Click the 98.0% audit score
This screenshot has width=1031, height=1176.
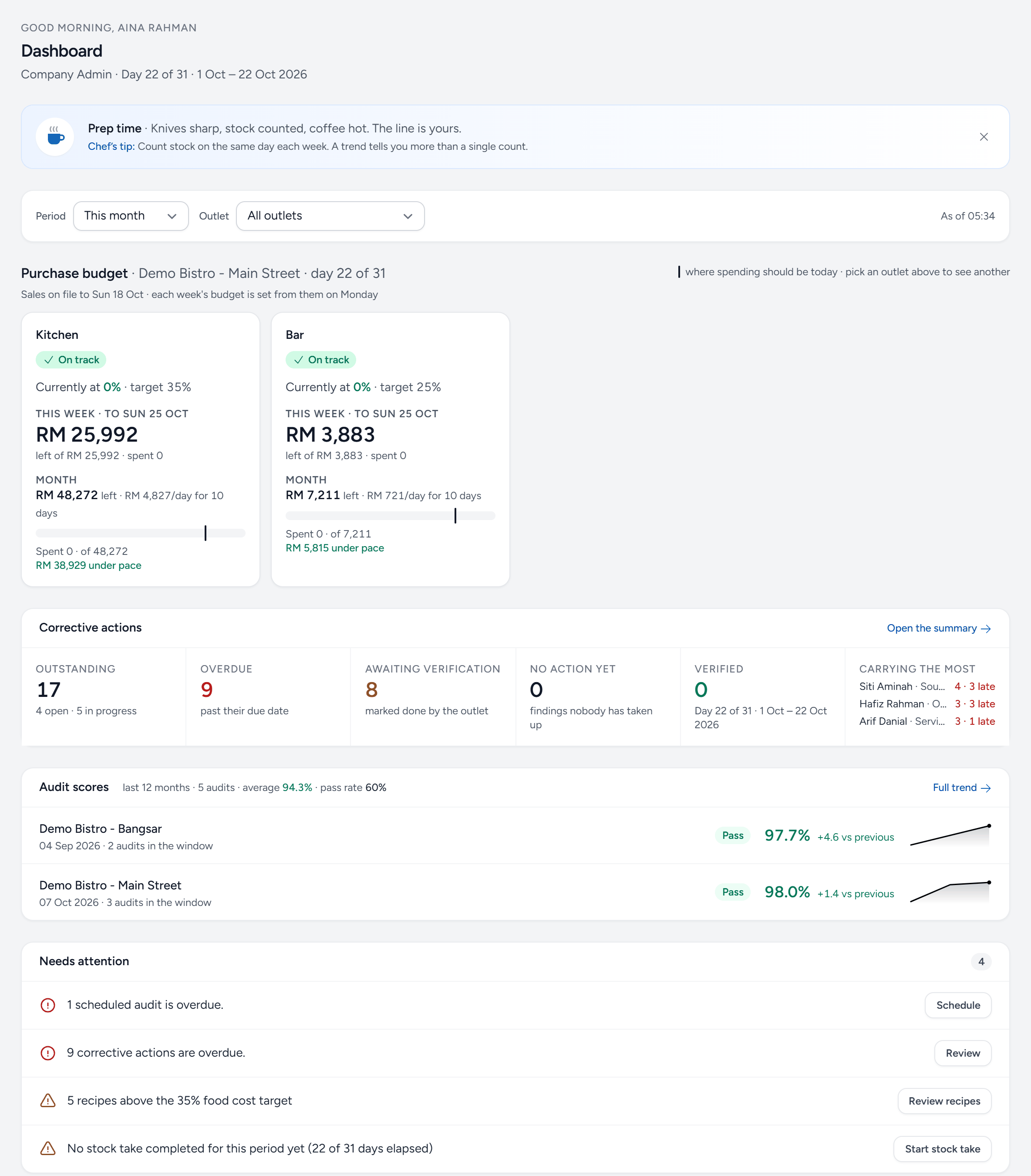[x=787, y=892]
